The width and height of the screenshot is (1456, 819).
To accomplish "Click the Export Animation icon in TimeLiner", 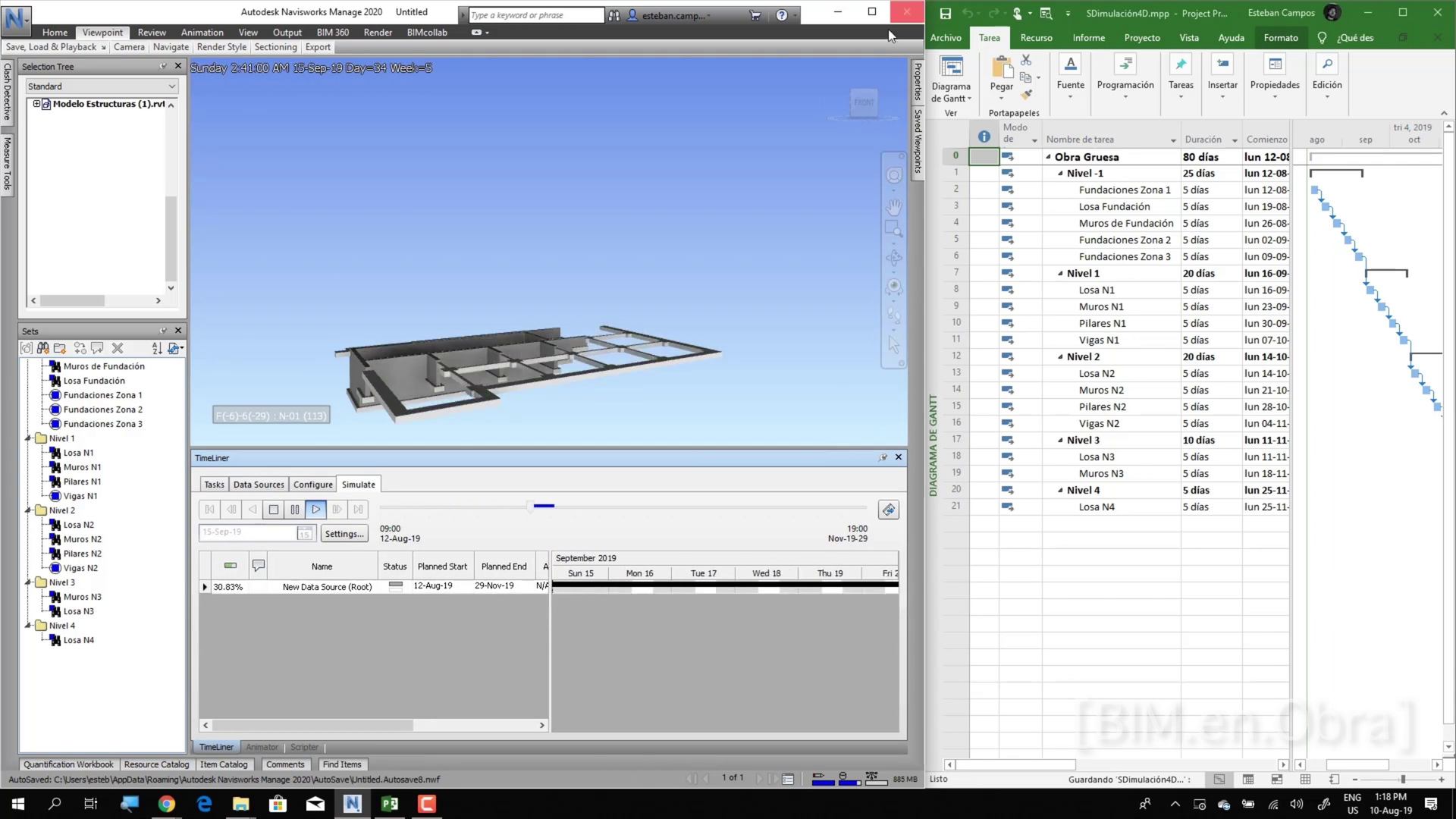I will [x=889, y=510].
